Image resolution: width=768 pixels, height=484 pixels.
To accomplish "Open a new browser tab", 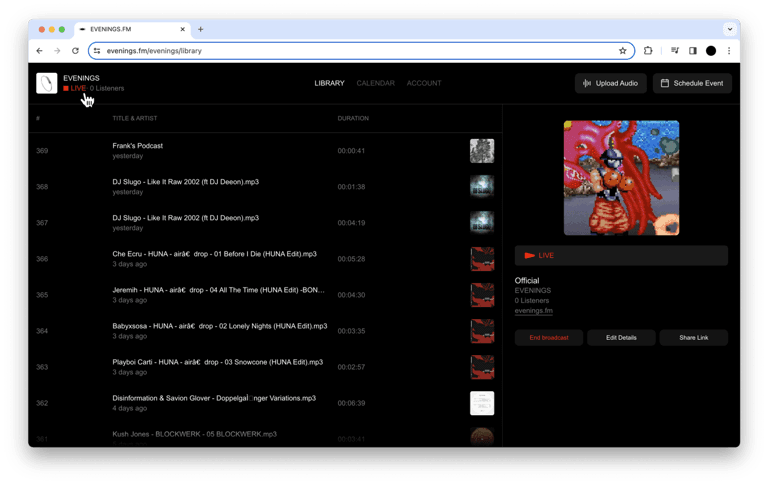I will click(200, 29).
